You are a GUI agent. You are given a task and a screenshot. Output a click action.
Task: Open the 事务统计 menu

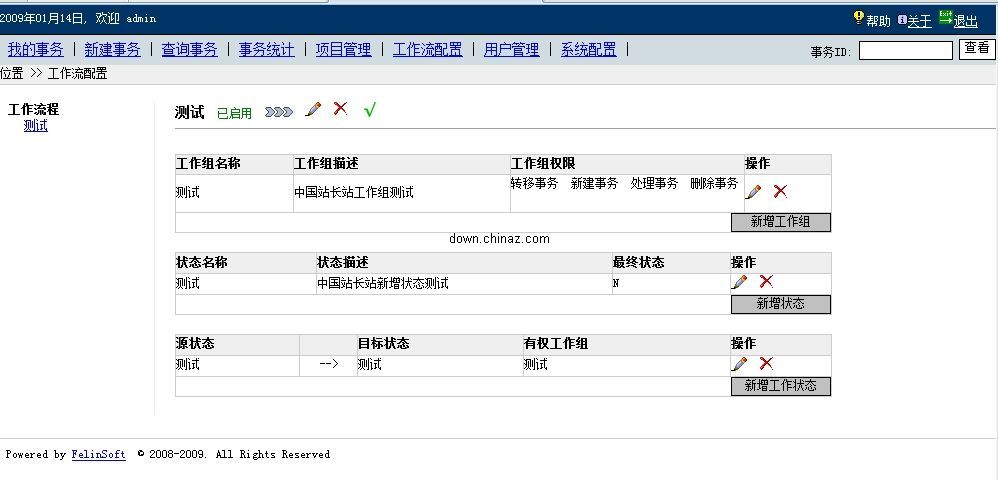pos(266,49)
